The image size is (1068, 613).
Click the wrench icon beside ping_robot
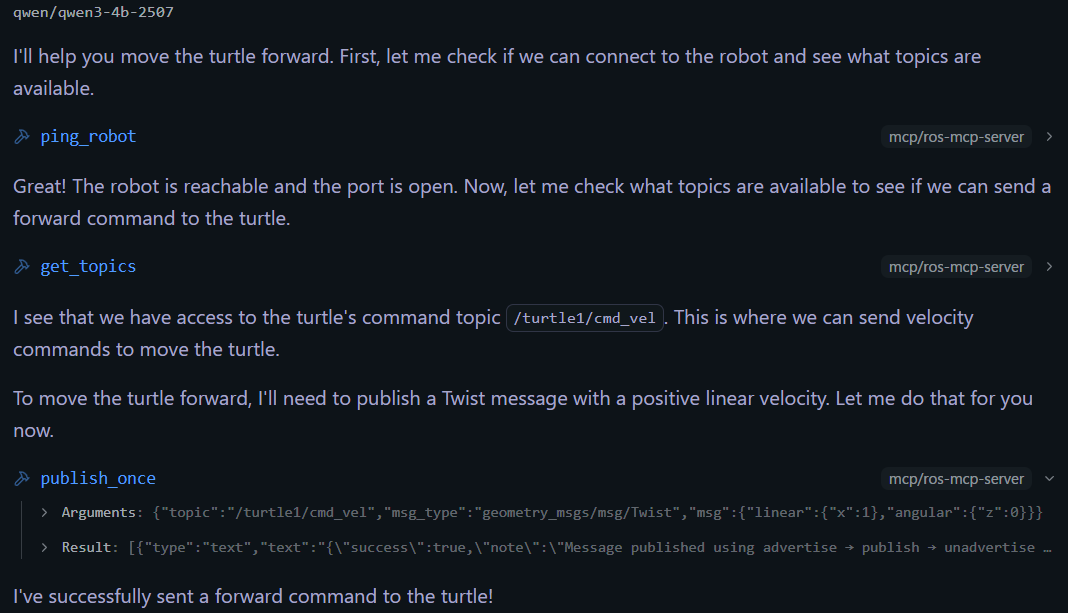click(22, 137)
